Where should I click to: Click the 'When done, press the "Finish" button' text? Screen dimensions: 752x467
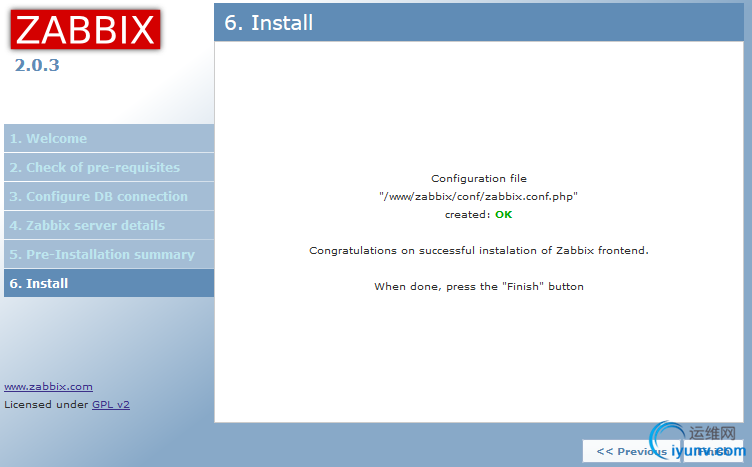point(479,286)
